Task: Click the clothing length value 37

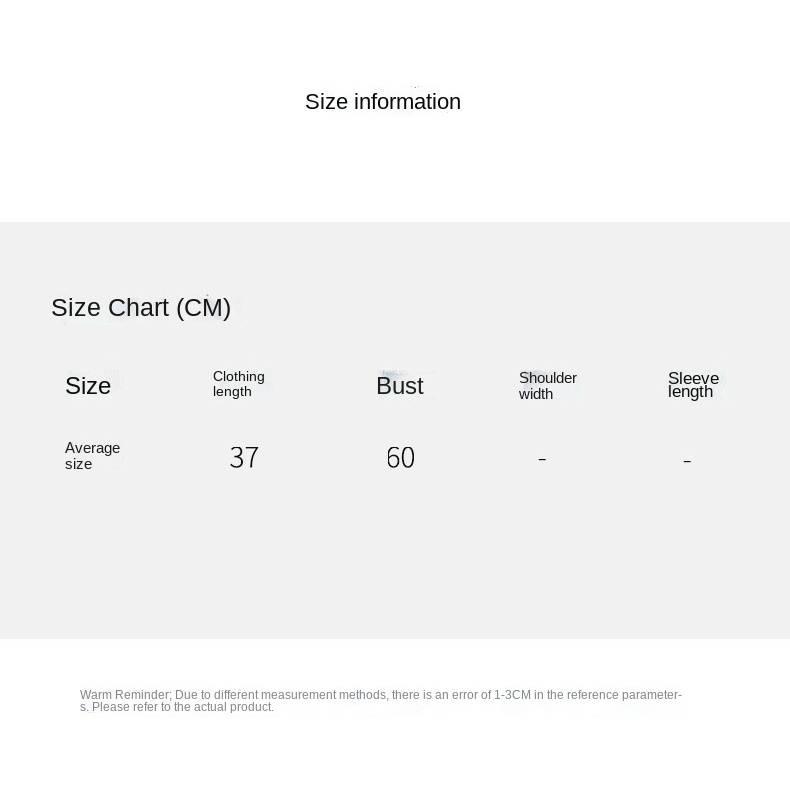Action: (x=244, y=458)
